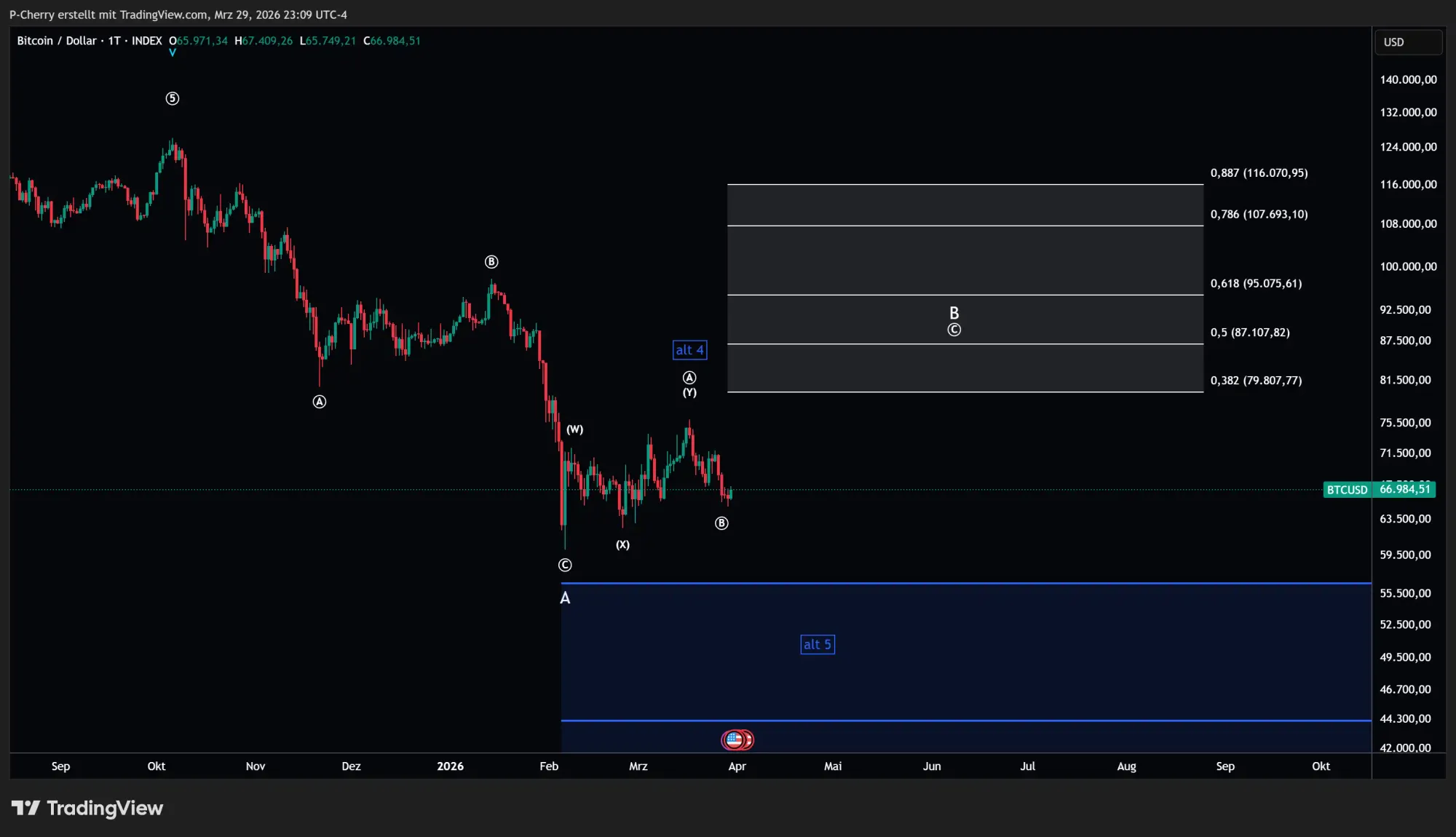
Task: Select the Apr label on the time axis
Action: (x=737, y=766)
